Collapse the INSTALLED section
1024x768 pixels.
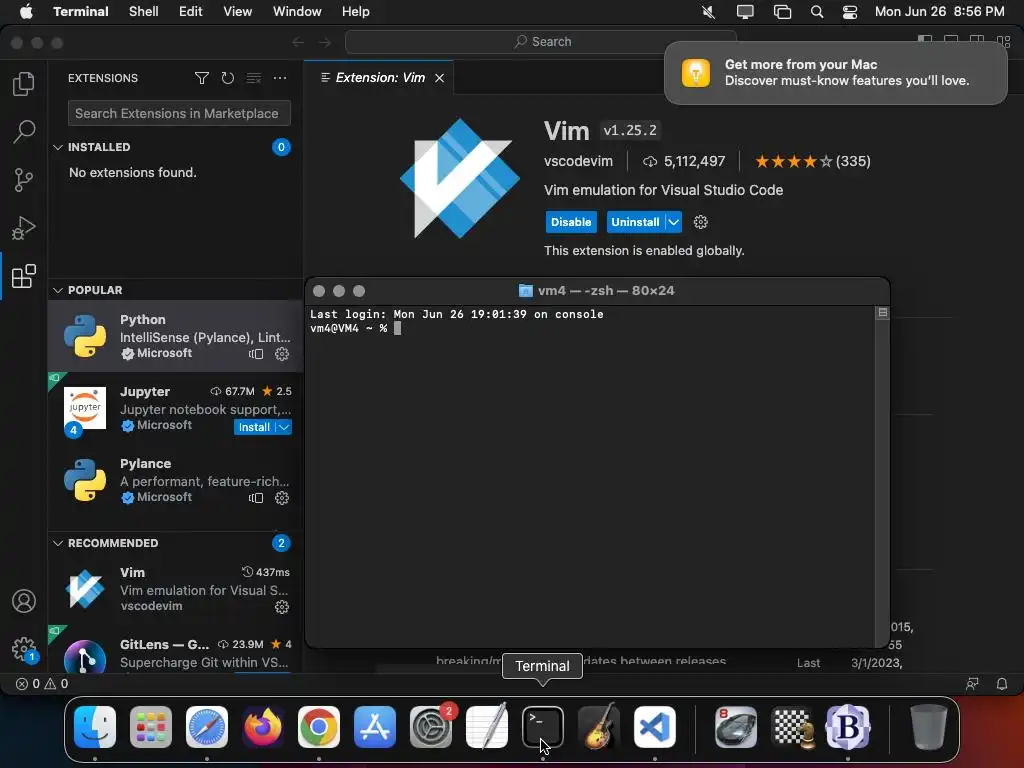tap(57, 147)
